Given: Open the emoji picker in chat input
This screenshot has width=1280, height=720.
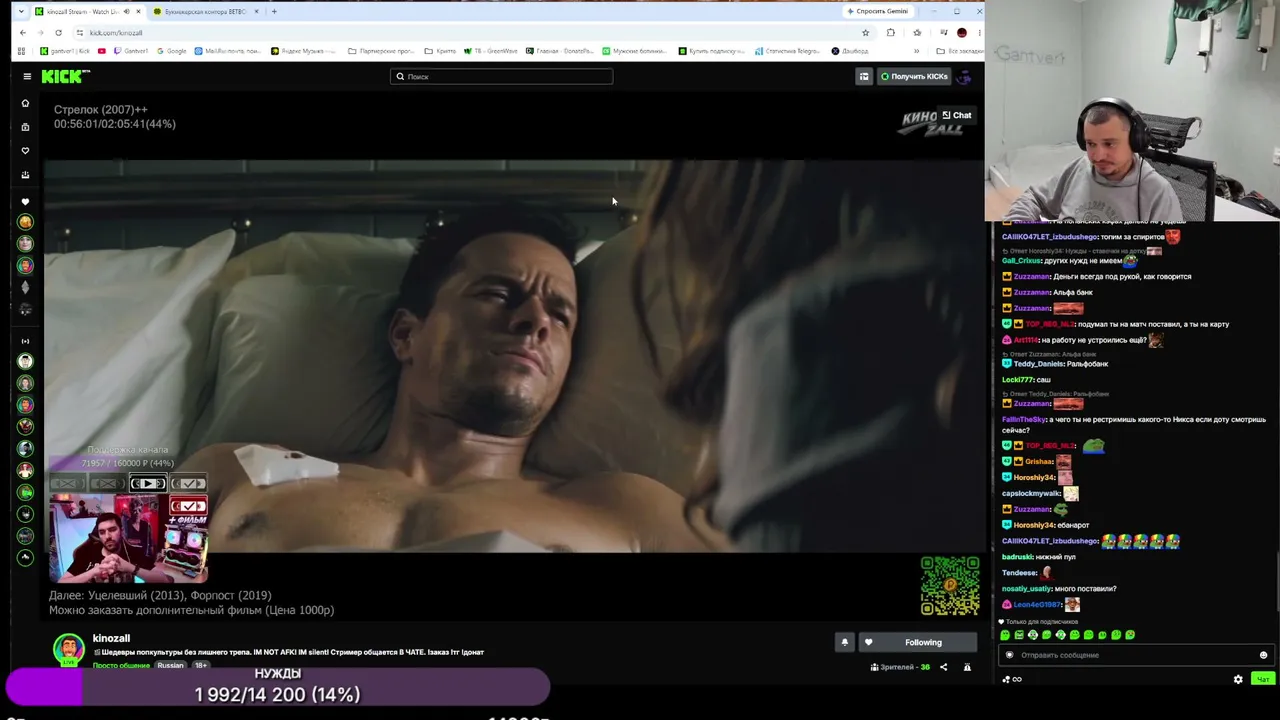Looking at the screenshot, I should [x=1263, y=655].
